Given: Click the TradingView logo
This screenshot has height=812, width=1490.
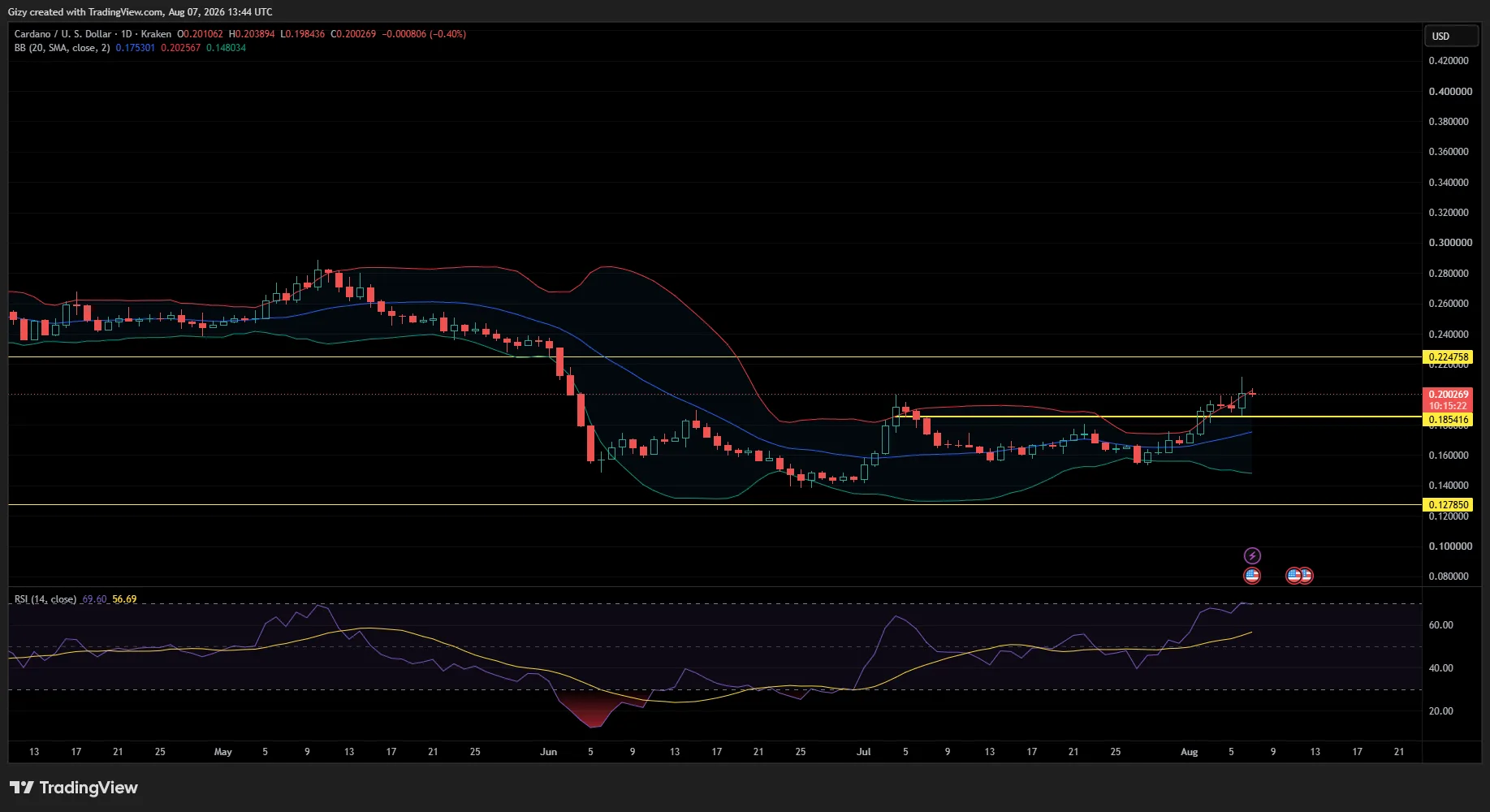Looking at the screenshot, I should [x=74, y=788].
